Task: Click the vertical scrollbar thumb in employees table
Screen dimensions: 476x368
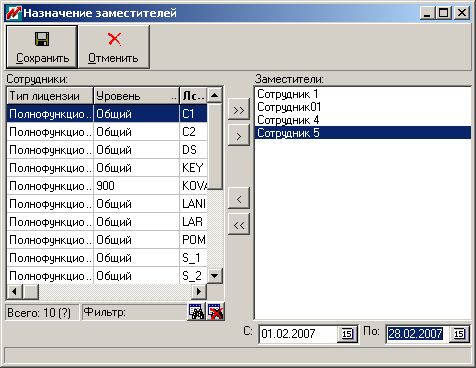Action: click(x=215, y=147)
